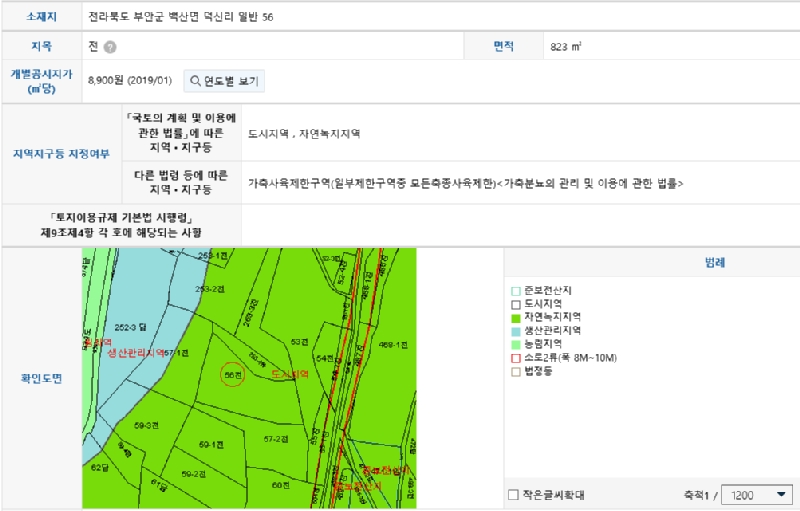The image size is (800, 511).
Task: Click parcel 469-1전 on map
Action: [x=393, y=345]
